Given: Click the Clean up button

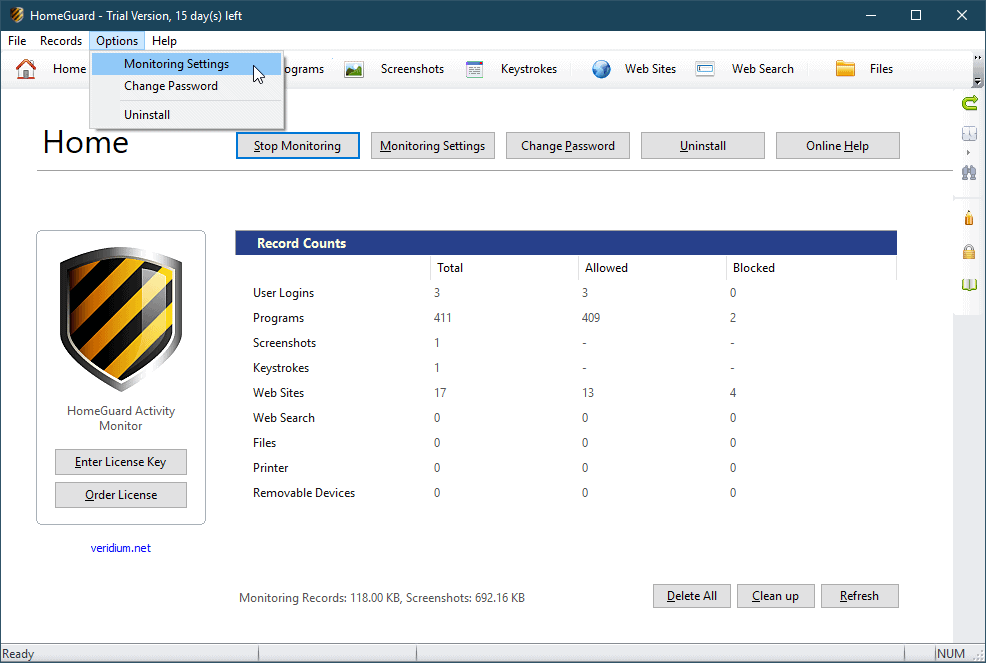Looking at the screenshot, I should click(x=776, y=596).
